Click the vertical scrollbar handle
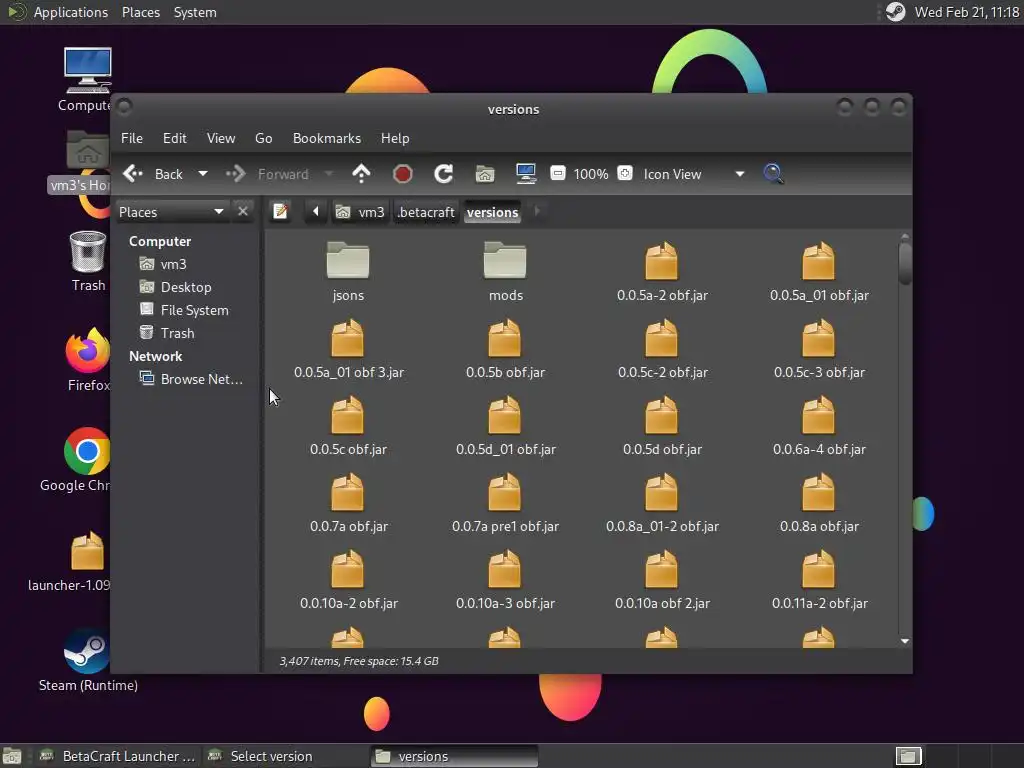The height and width of the screenshot is (768, 1024). 905,262
